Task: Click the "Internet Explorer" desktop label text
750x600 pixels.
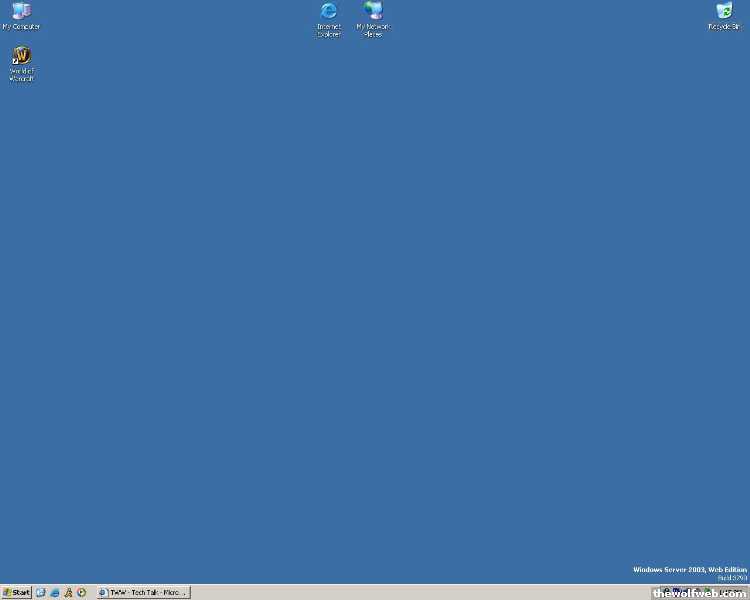Action: (x=329, y=31)
